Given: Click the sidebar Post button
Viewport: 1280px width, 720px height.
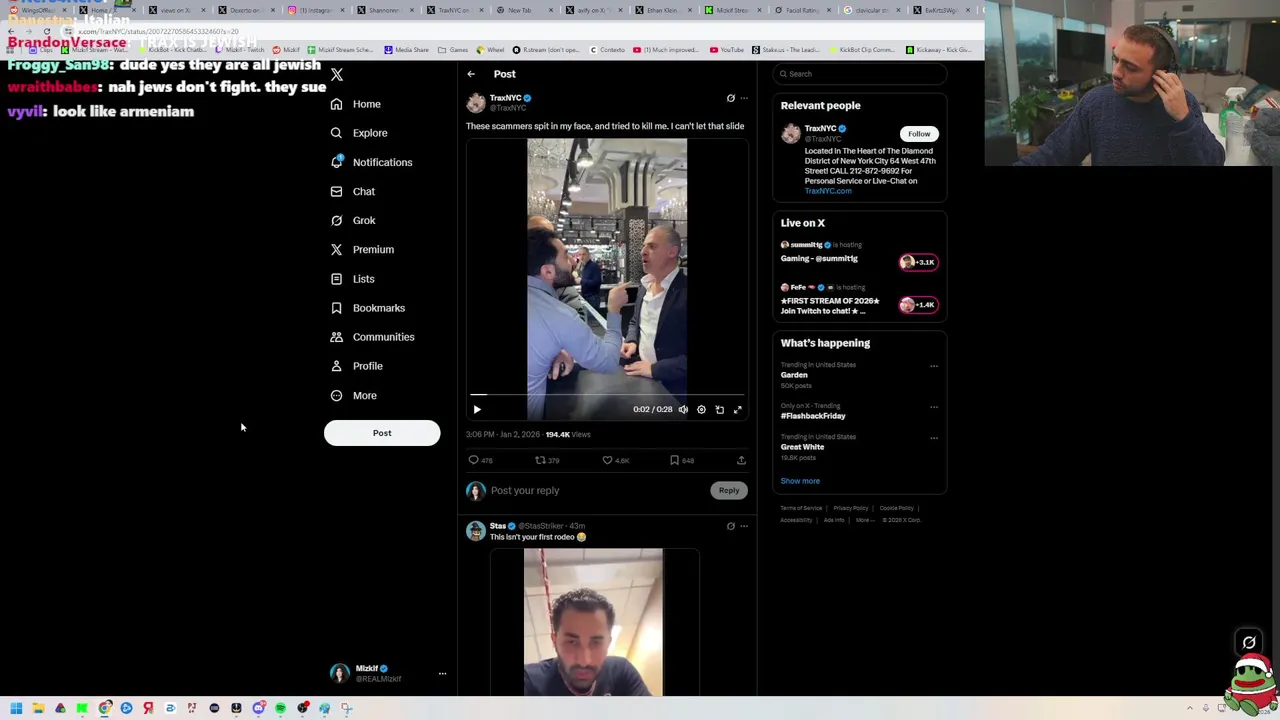Looking at the screenshot, I should [382, 433].
